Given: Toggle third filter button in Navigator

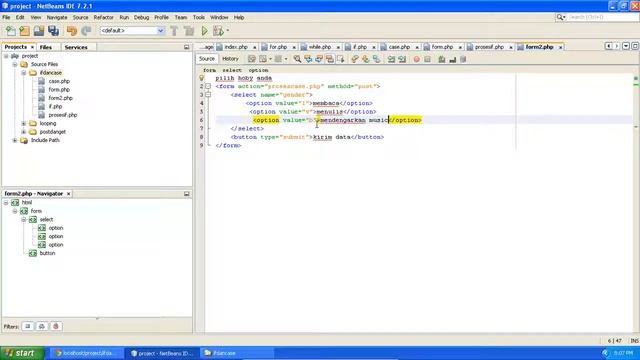Looking at the screenshot, I should (56, 326).
